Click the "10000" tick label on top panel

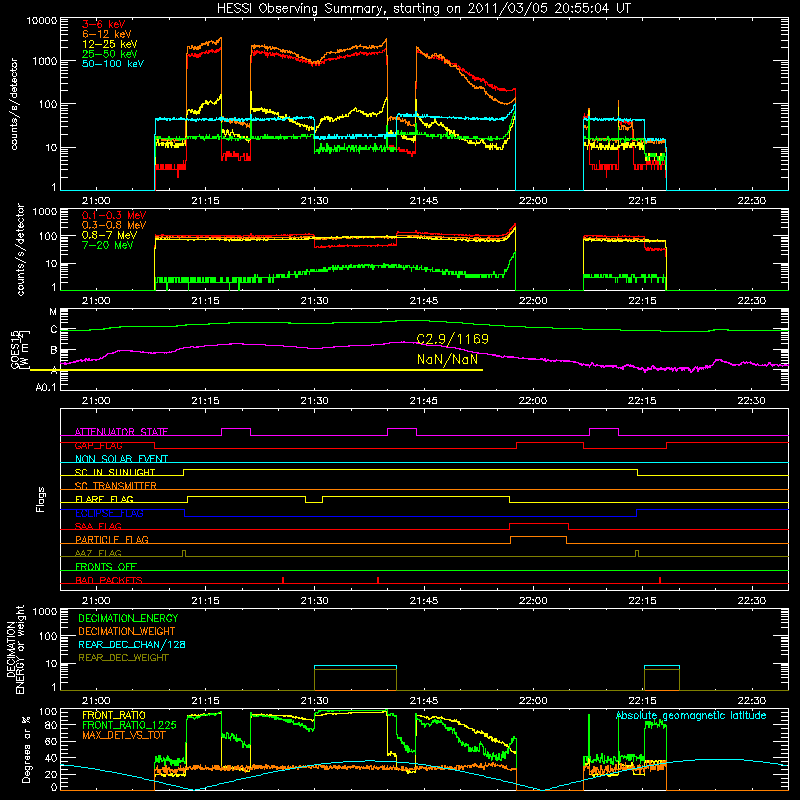42,20
